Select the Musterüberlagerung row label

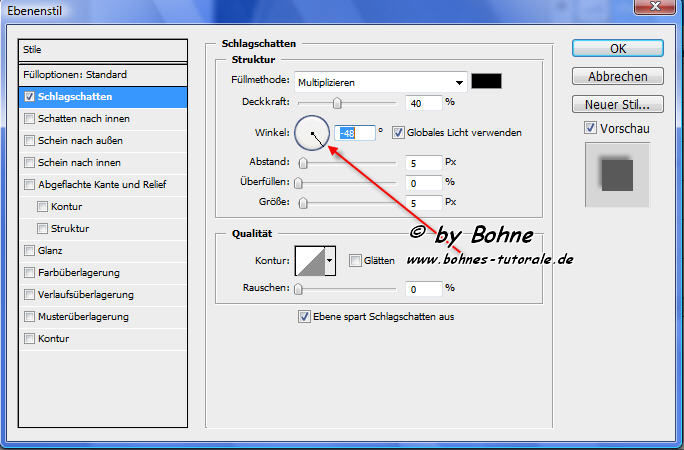pyautogui.click(x=83, y=317)
